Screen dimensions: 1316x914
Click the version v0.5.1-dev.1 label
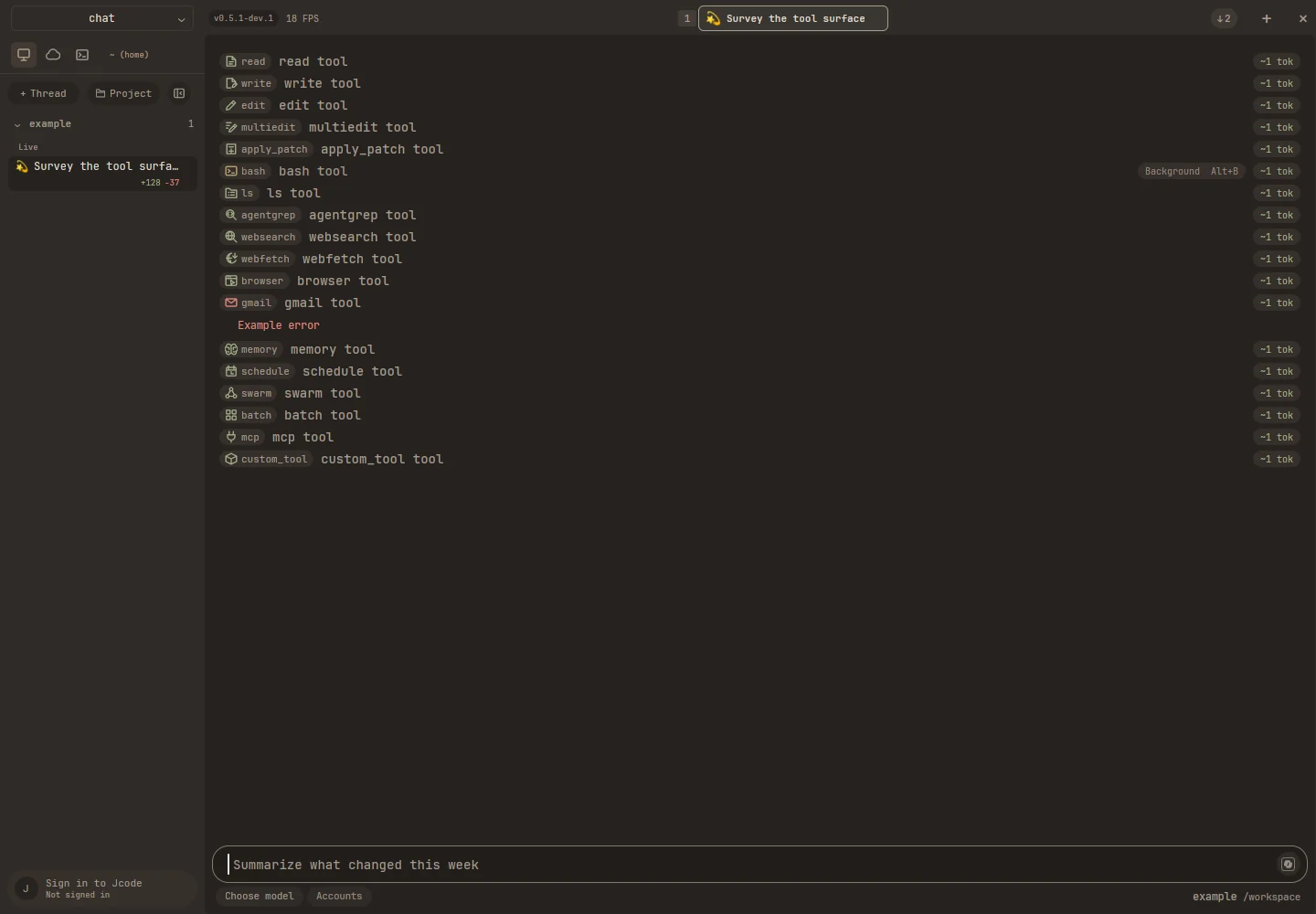[x=243, y=18]
